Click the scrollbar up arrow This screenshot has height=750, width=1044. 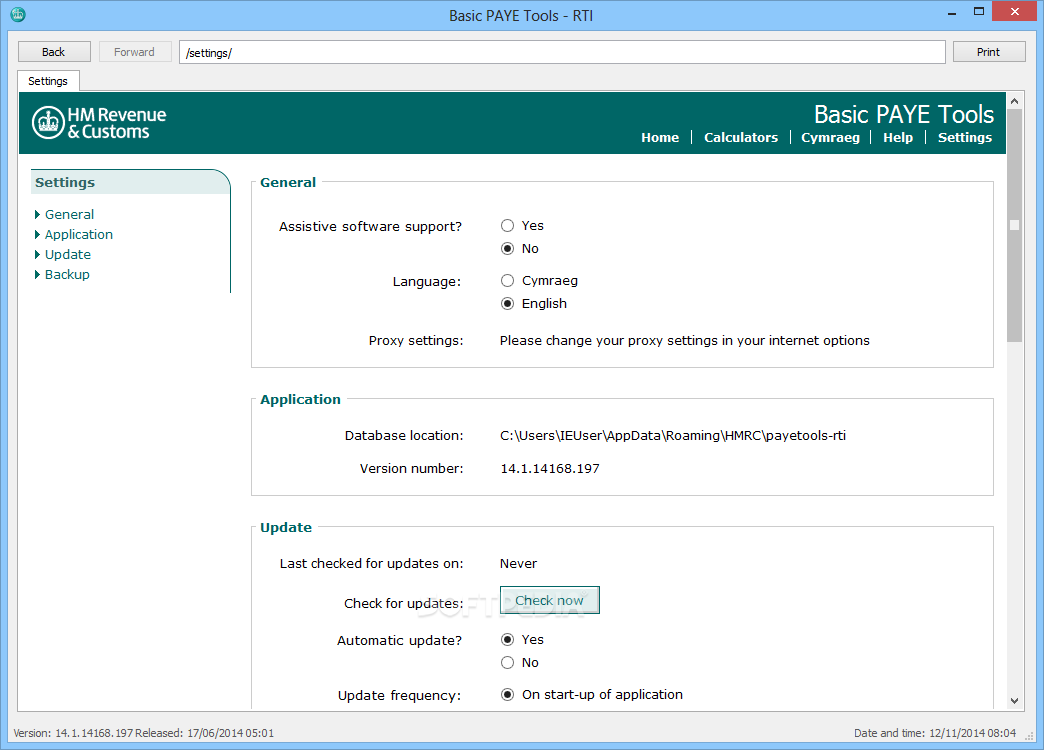[1014, 101]
